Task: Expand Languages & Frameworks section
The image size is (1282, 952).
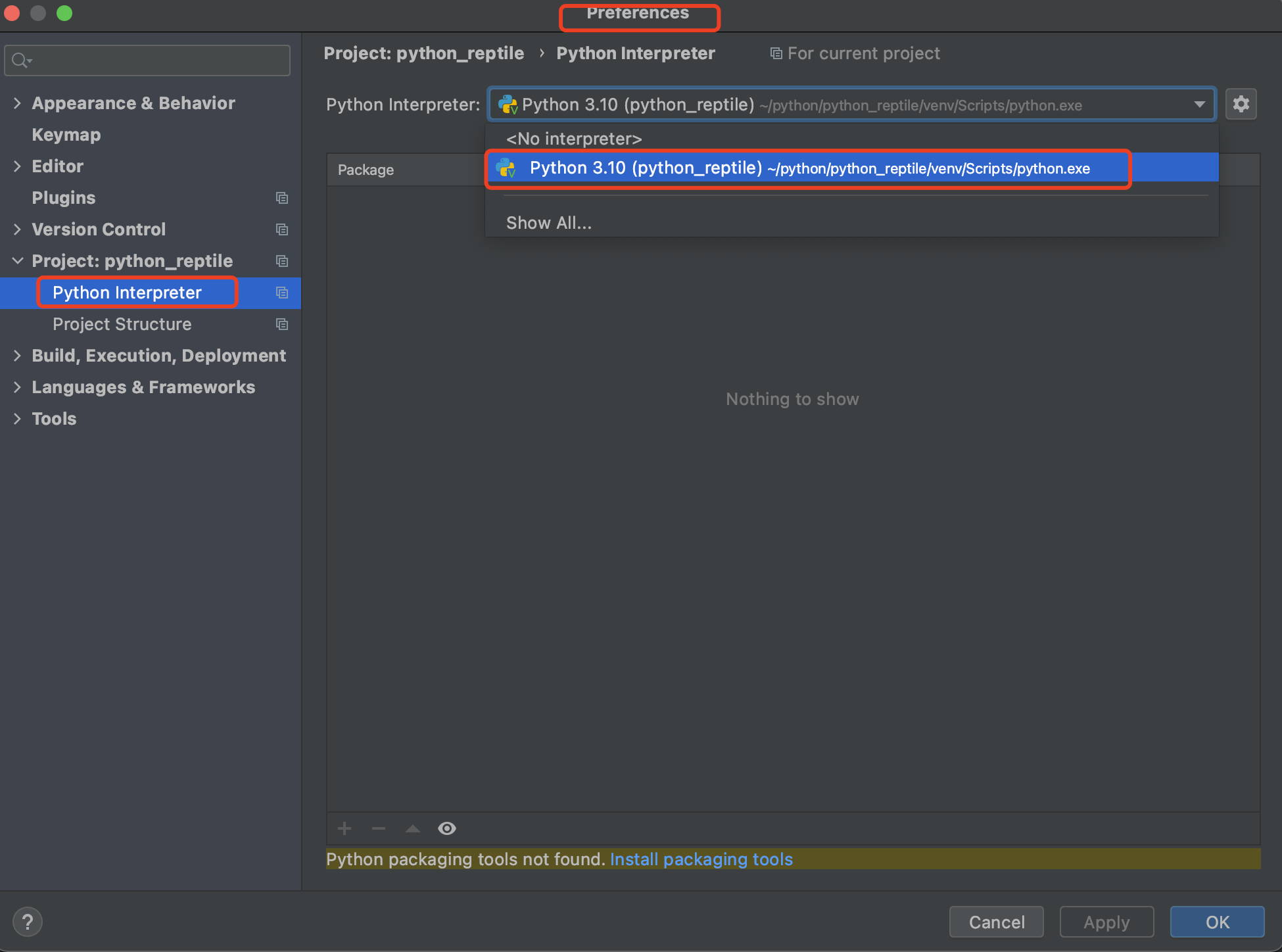Action: point(17,387)
